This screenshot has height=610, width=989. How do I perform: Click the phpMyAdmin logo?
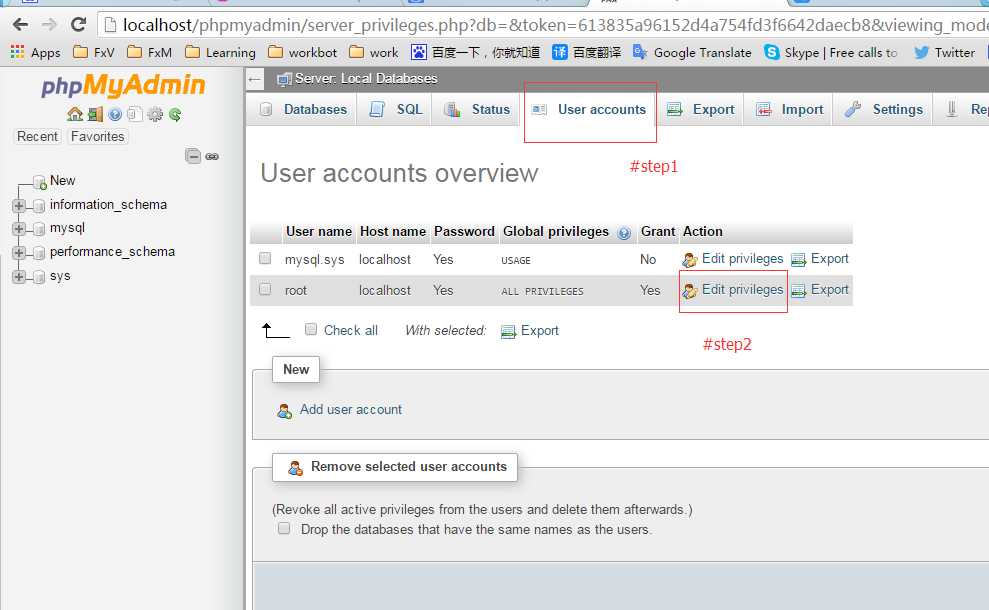[x=123, y=85]
